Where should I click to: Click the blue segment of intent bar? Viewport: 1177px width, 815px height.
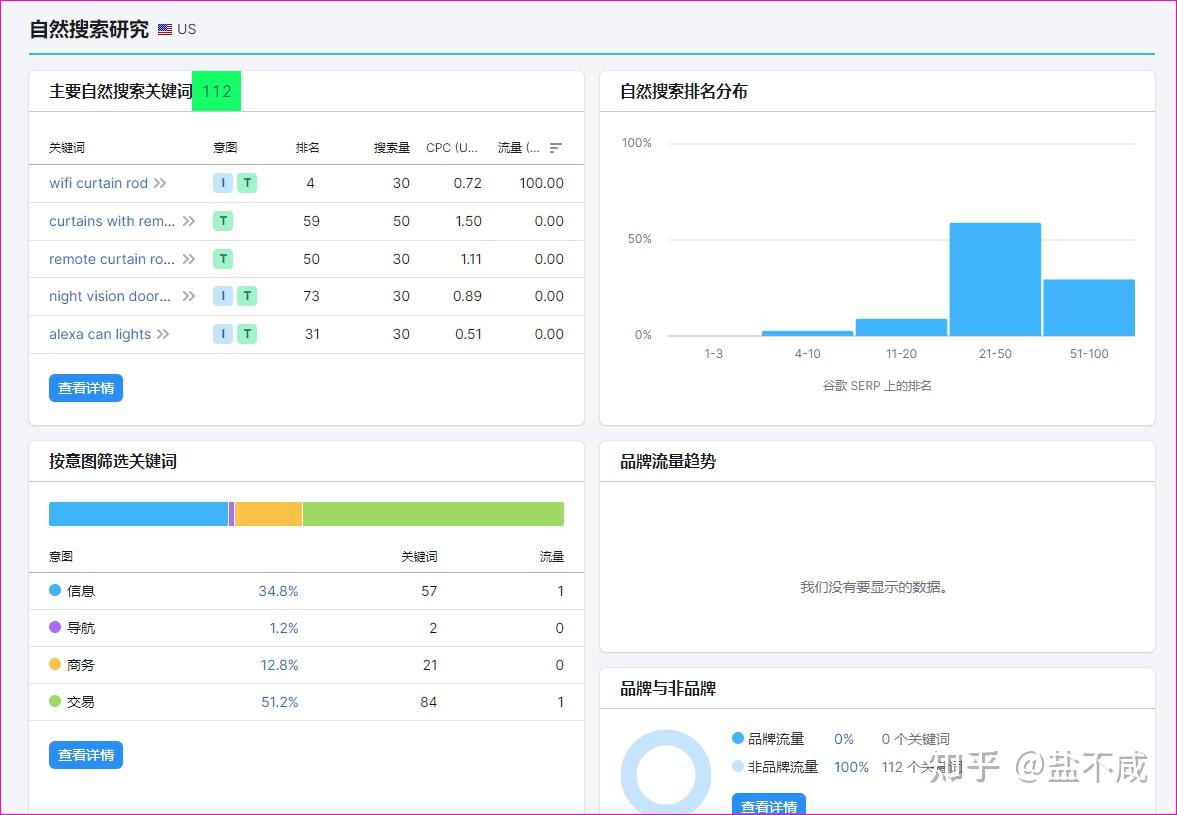pos(138,514)
